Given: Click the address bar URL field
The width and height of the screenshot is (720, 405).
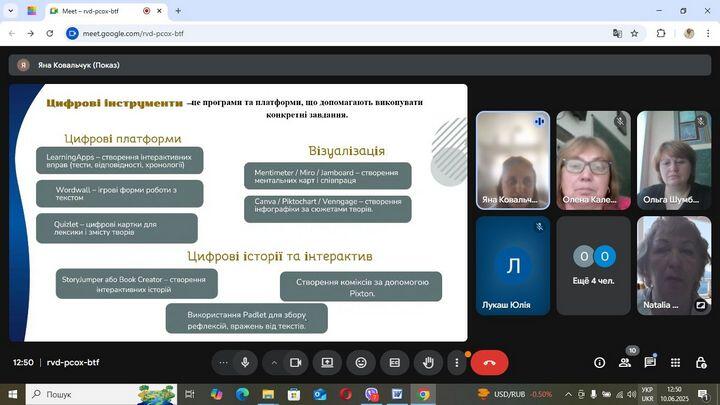Looking at the screenshot, I should 340,34.
